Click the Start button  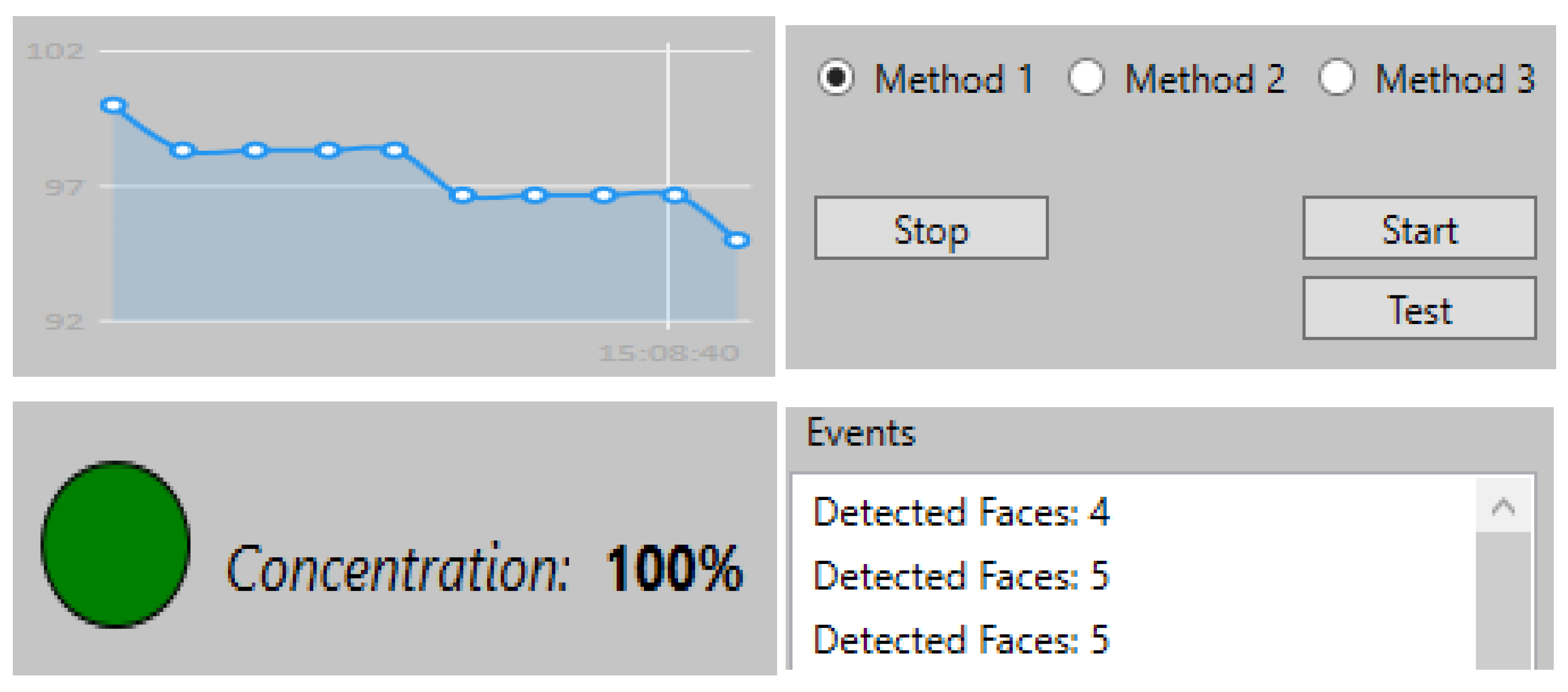pyautogui.click(x=1419, y=228)
